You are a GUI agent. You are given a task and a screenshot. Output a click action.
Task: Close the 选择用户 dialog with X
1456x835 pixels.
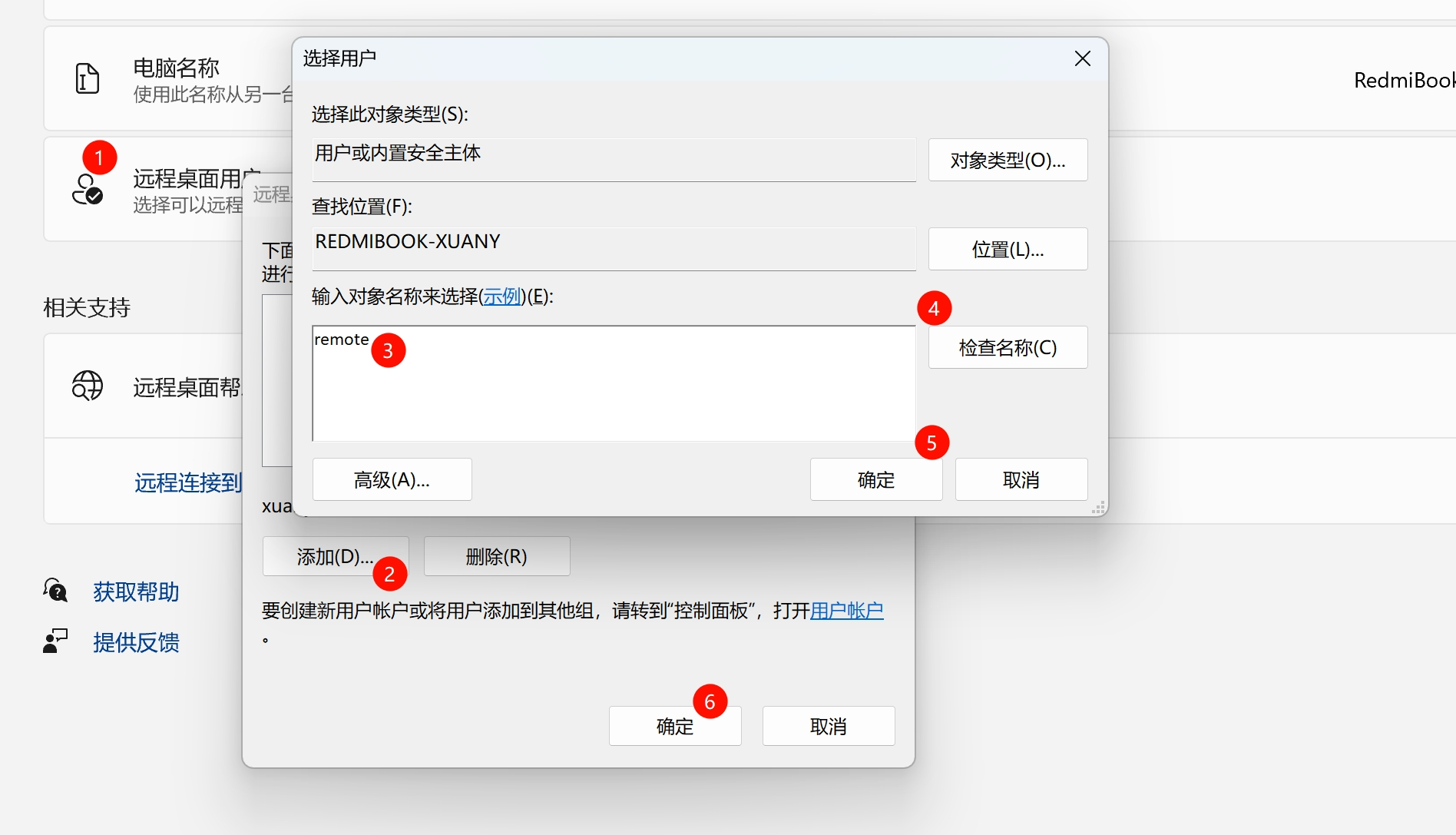coord(1082,58)
